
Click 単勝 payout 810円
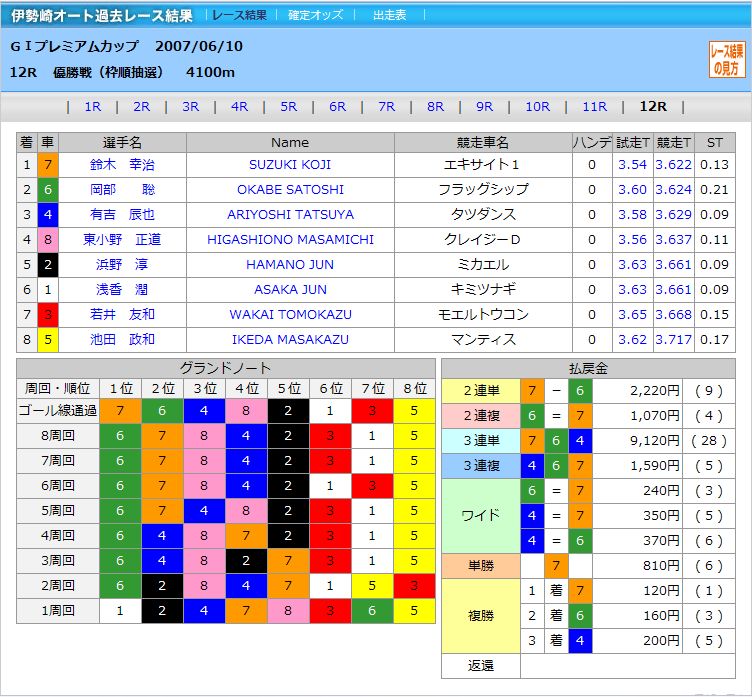[x=661, y=566]
